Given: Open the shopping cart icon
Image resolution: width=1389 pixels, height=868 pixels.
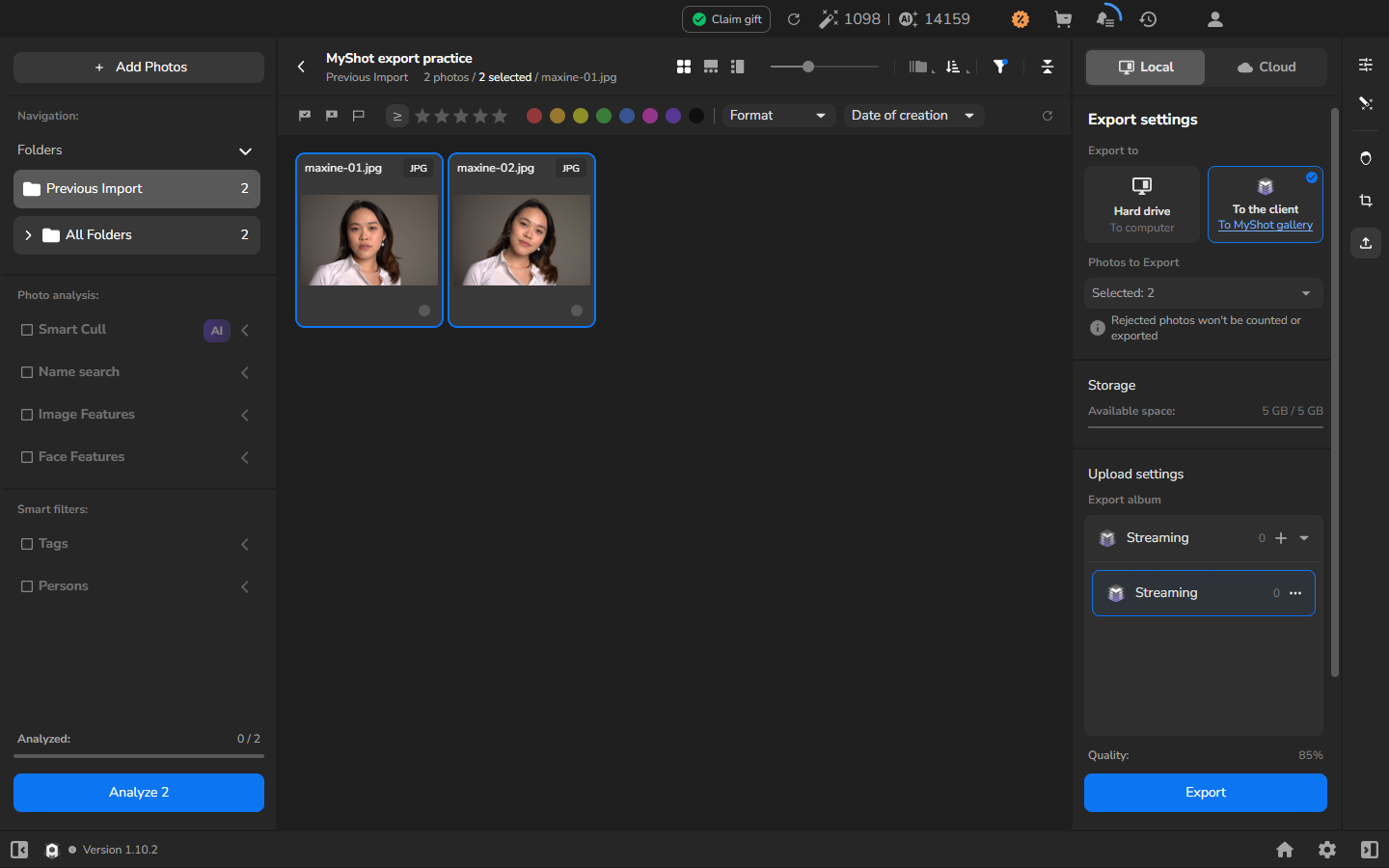Looking at the screenshot, I should click(1063, 19).
